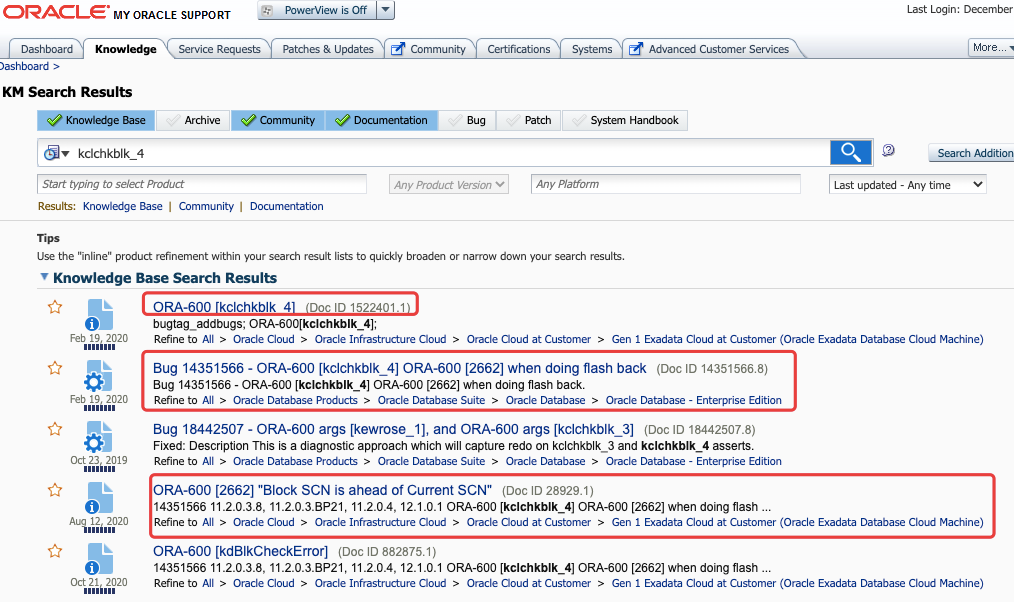Click Start typing to select Product field
1014x602 pixels.
click(202, 184)
